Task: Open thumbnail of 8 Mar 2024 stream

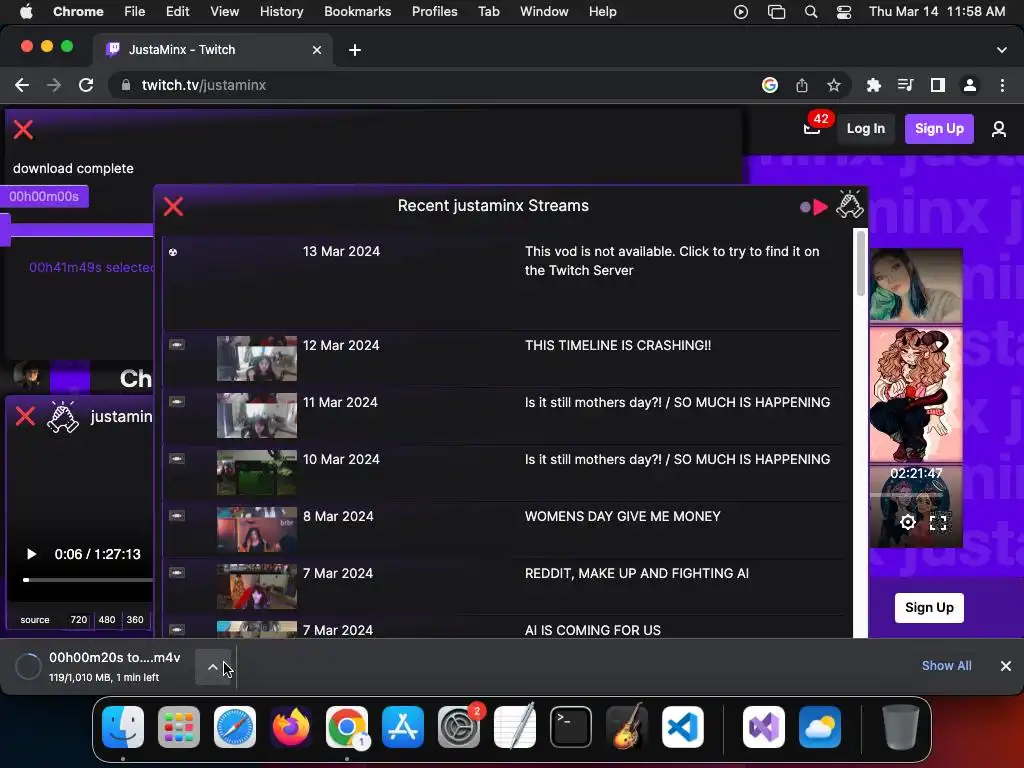Action: (x=257, y=530)
